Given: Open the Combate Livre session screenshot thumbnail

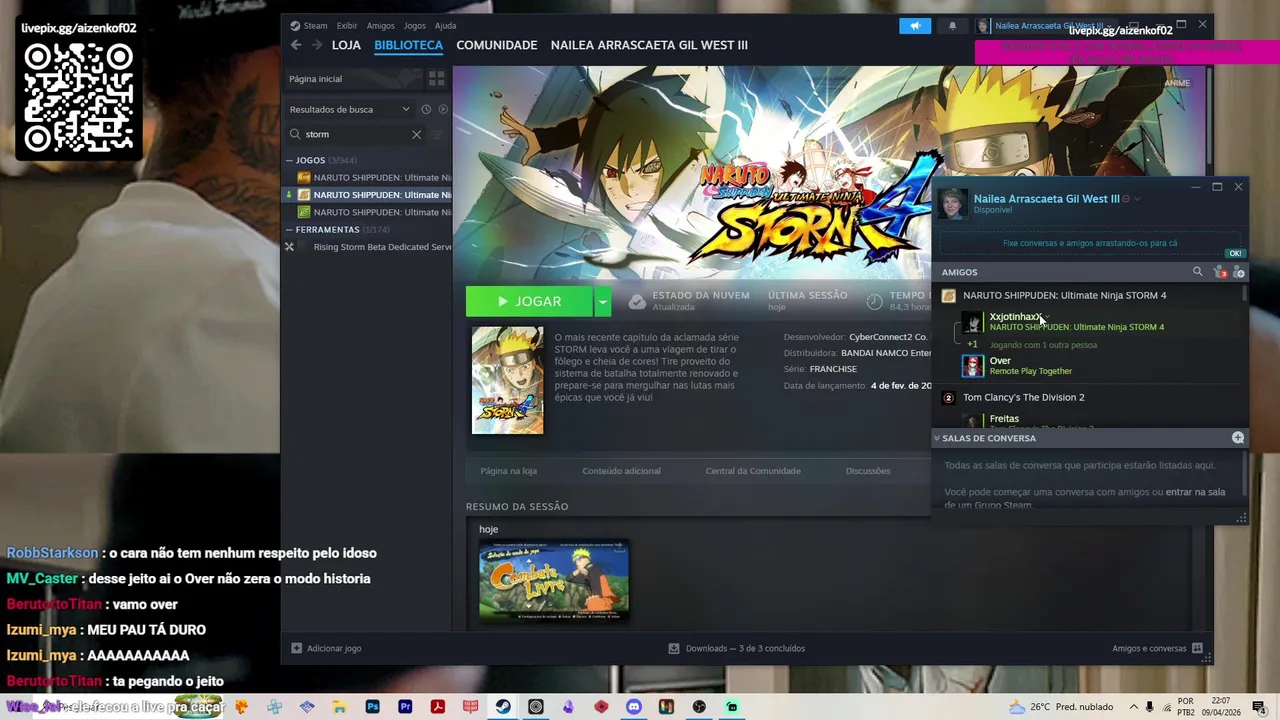Looking at the screenshot, I should 554,581.
